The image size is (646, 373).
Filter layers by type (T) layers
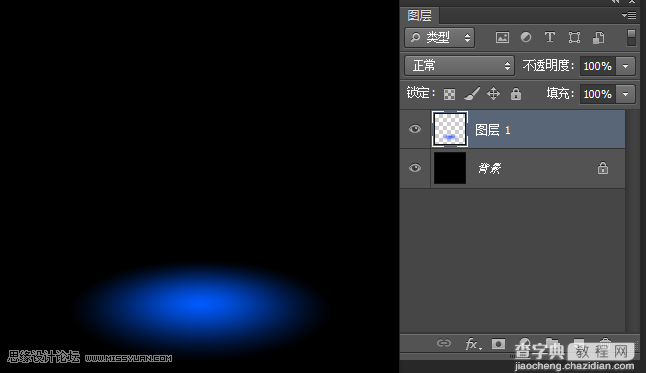point(550,38)
